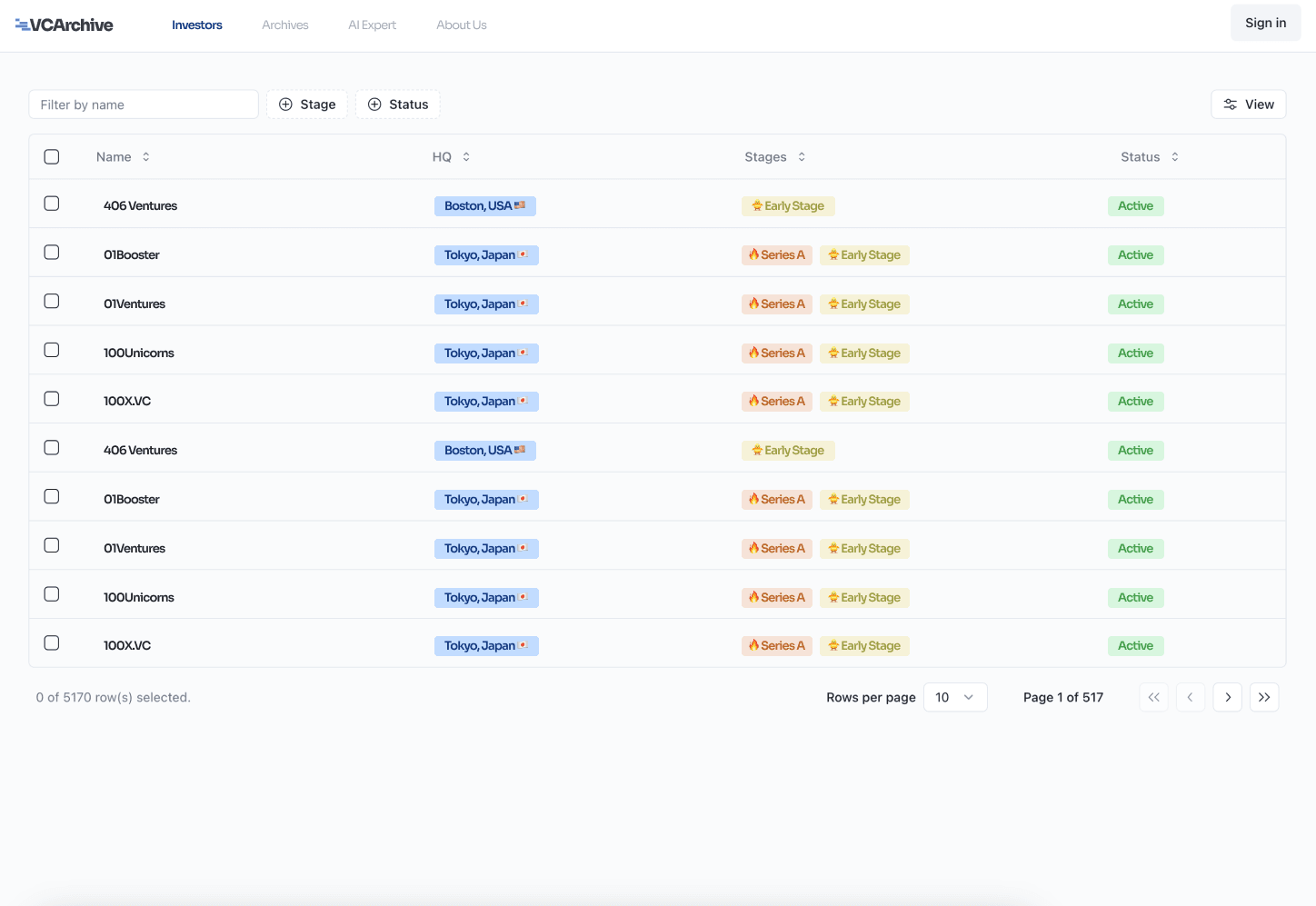1316x906 pixels.
Task: Open the About Us nav tab
Action: pos(462,25)
